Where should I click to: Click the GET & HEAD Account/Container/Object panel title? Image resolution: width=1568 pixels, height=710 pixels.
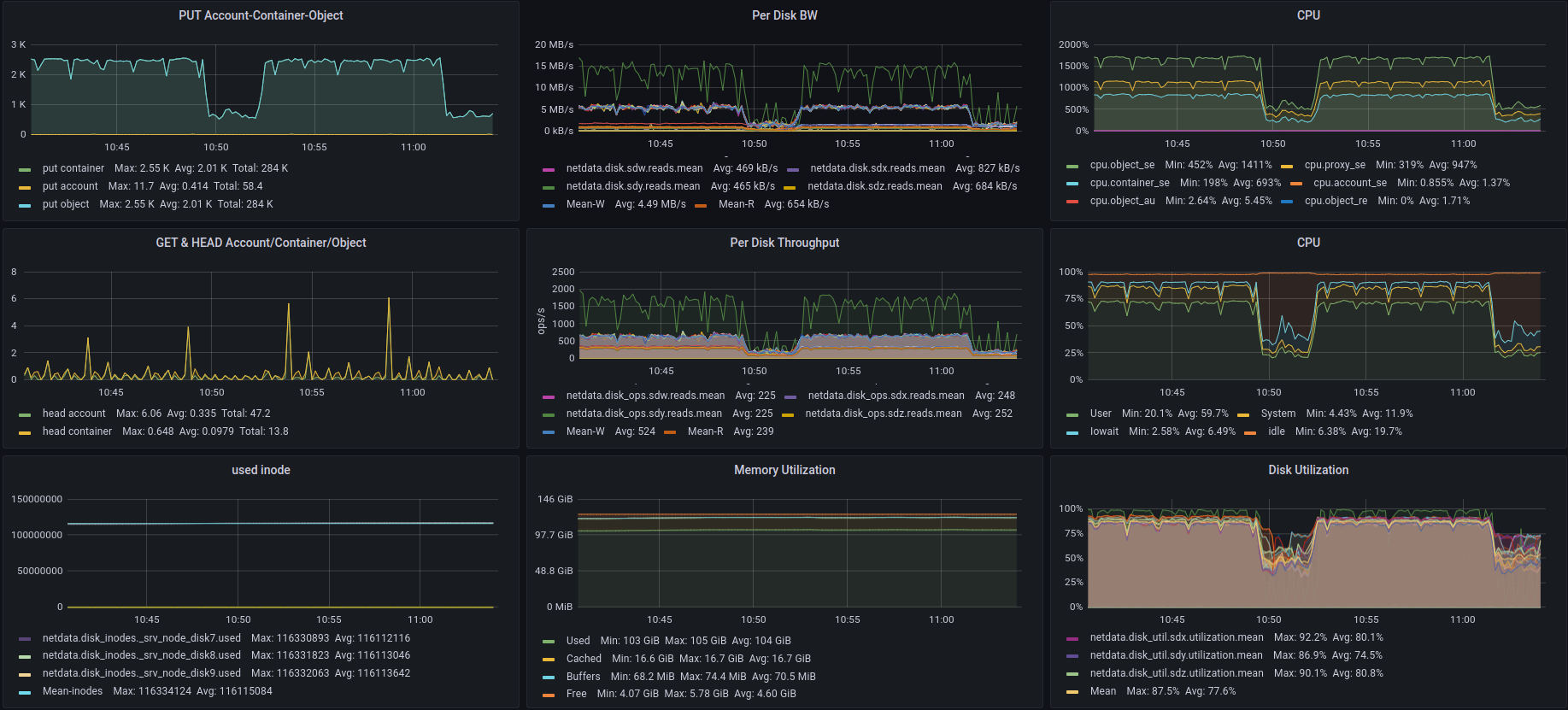click(x=261, y=243)
